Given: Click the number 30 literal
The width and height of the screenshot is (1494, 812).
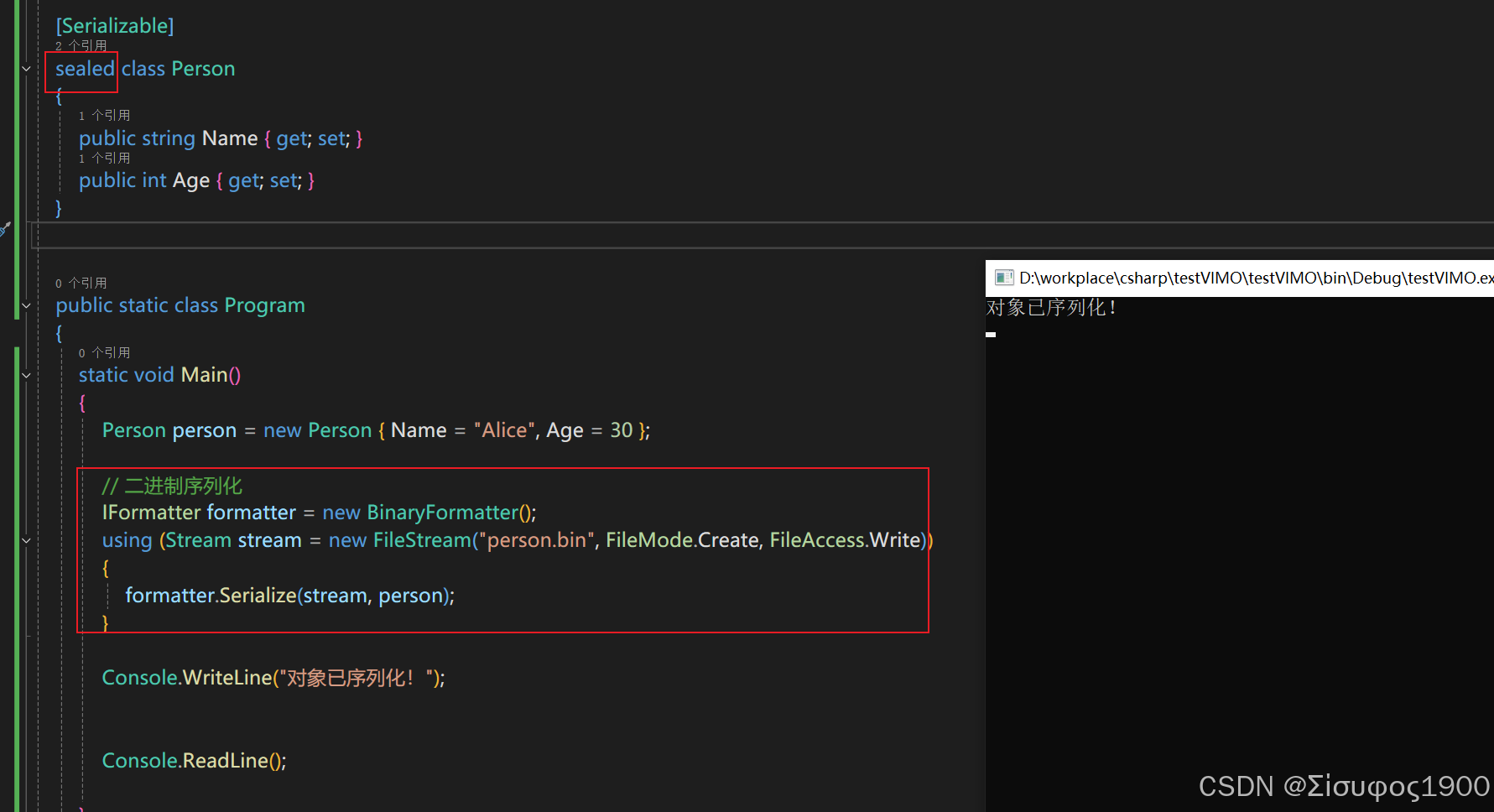Looking at the screenshot, I should (622, 430).
